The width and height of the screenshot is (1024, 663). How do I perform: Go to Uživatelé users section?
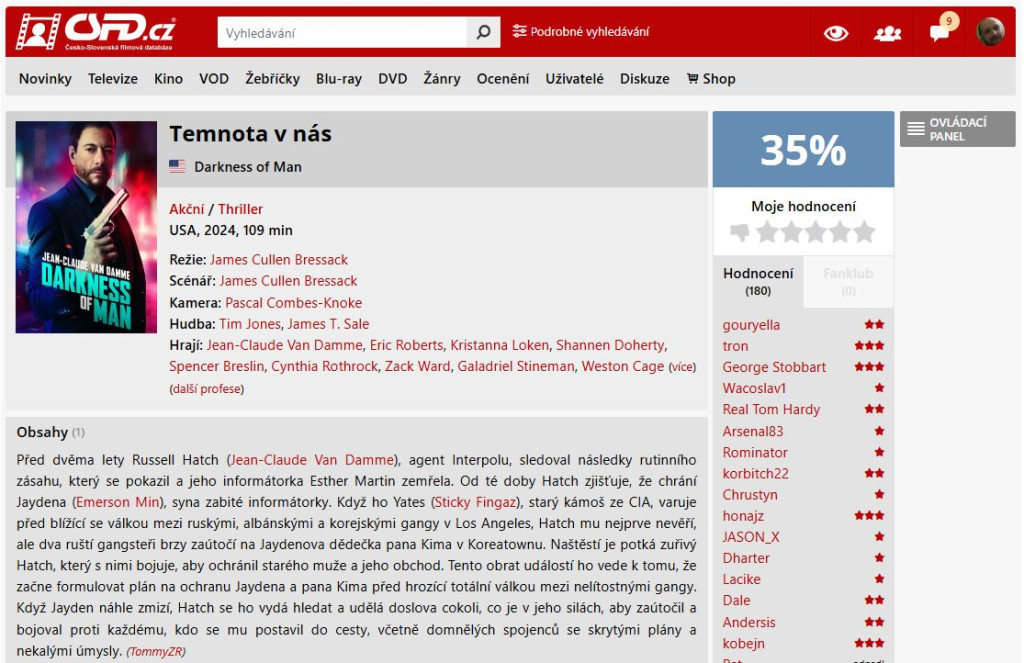point(575,78)
